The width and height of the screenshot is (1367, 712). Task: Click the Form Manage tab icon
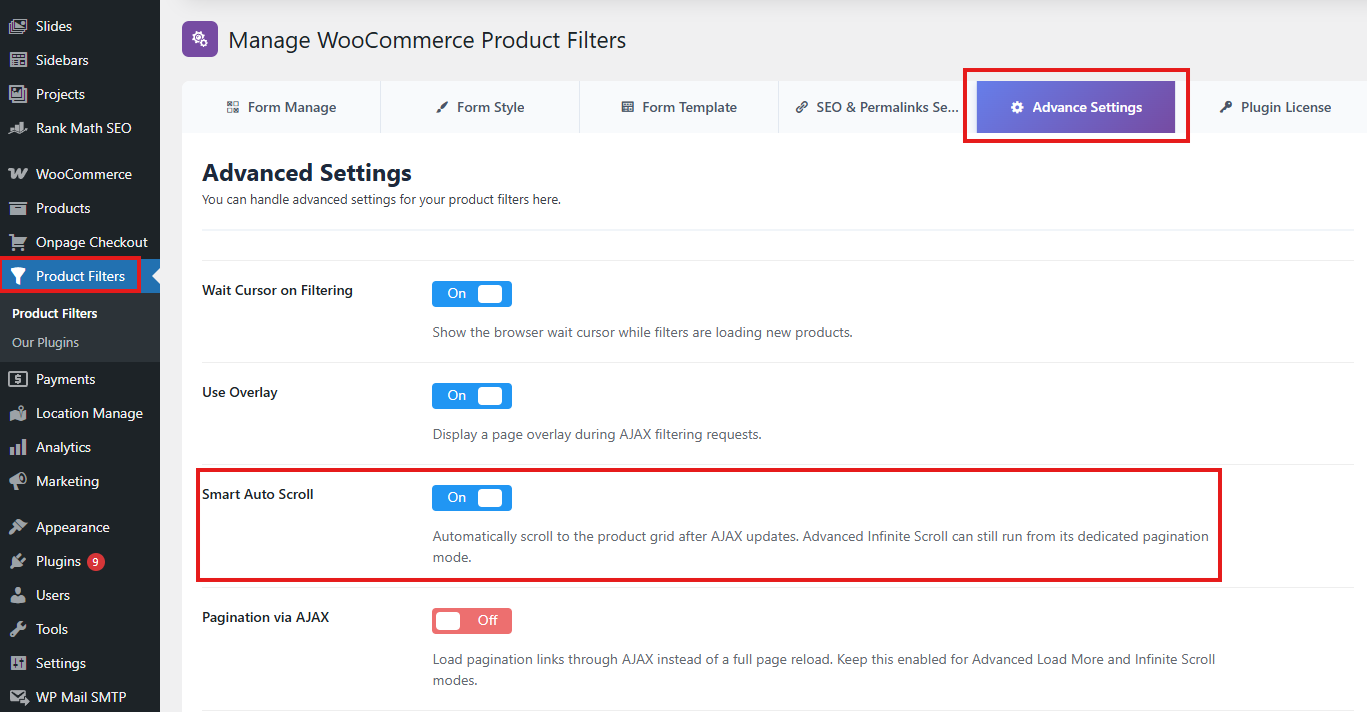click(x=233, y=107)
